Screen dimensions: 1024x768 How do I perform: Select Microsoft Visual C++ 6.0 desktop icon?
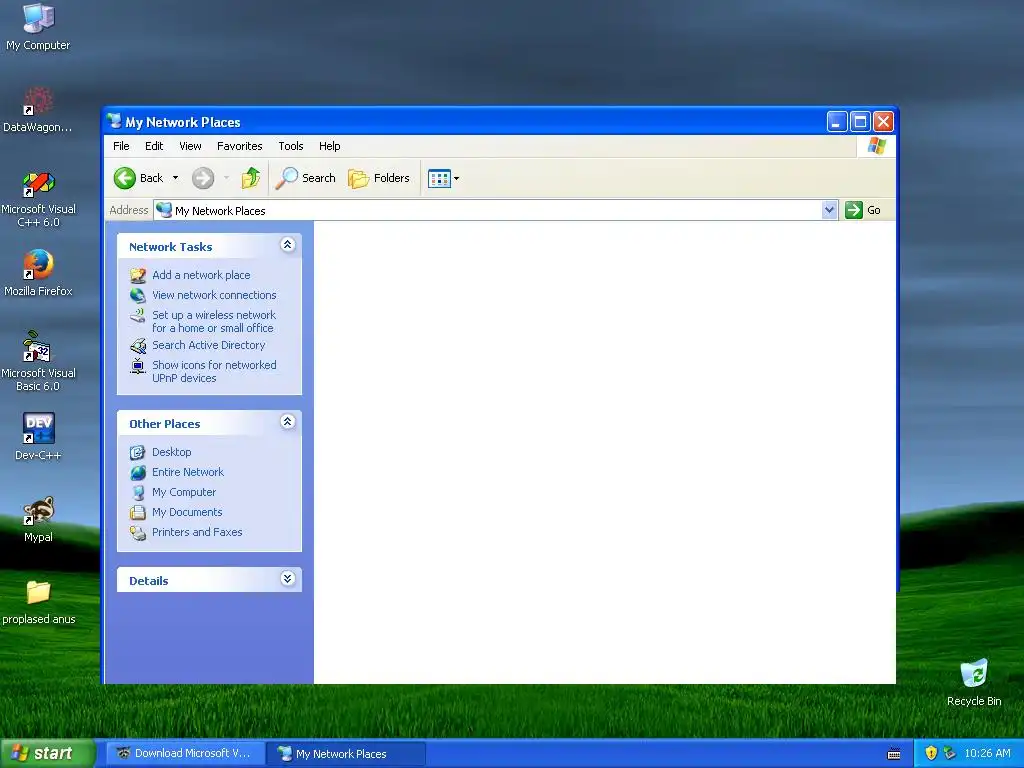coord(38,199)
